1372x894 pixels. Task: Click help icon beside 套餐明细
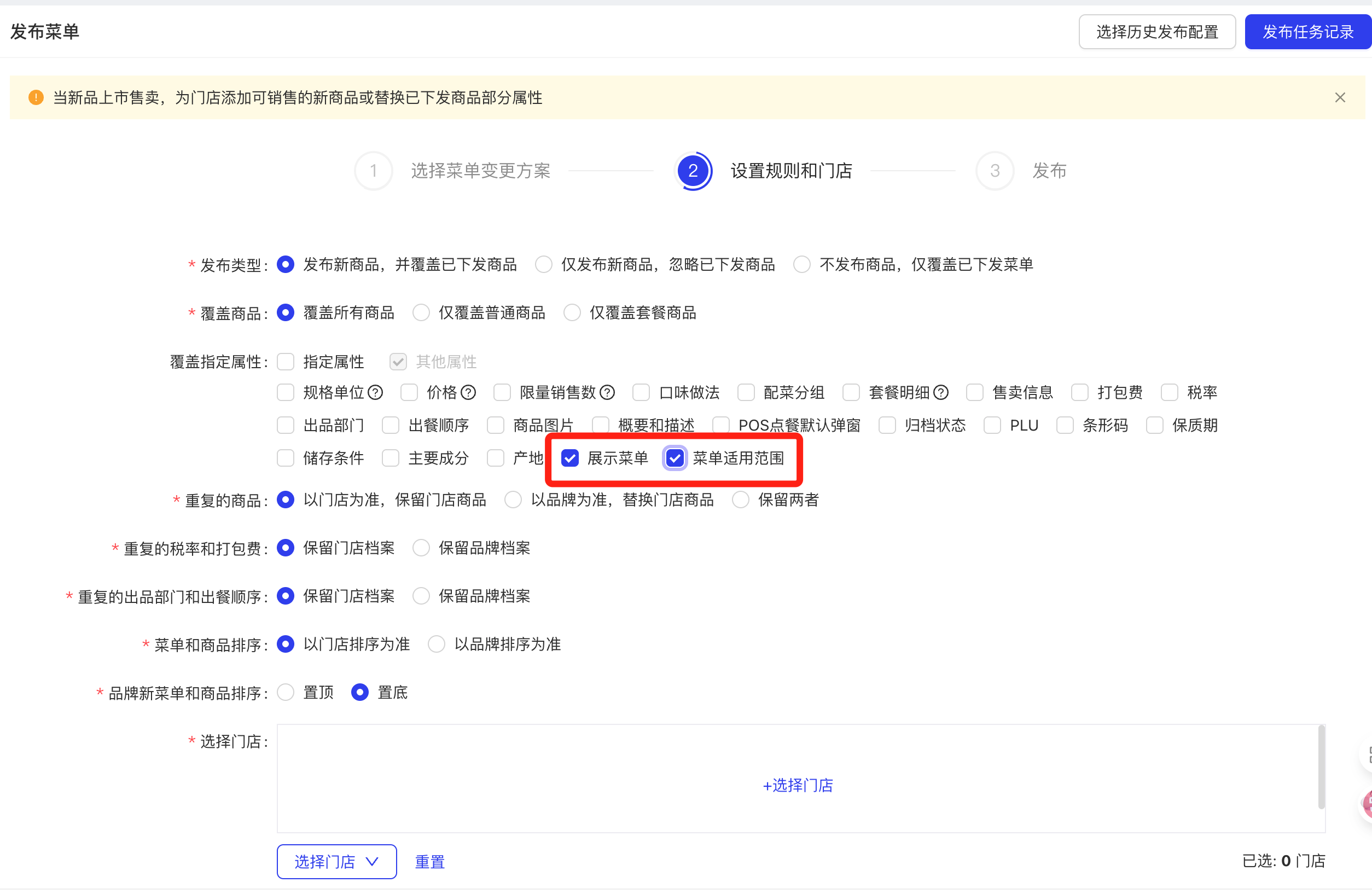coord(941,393)
